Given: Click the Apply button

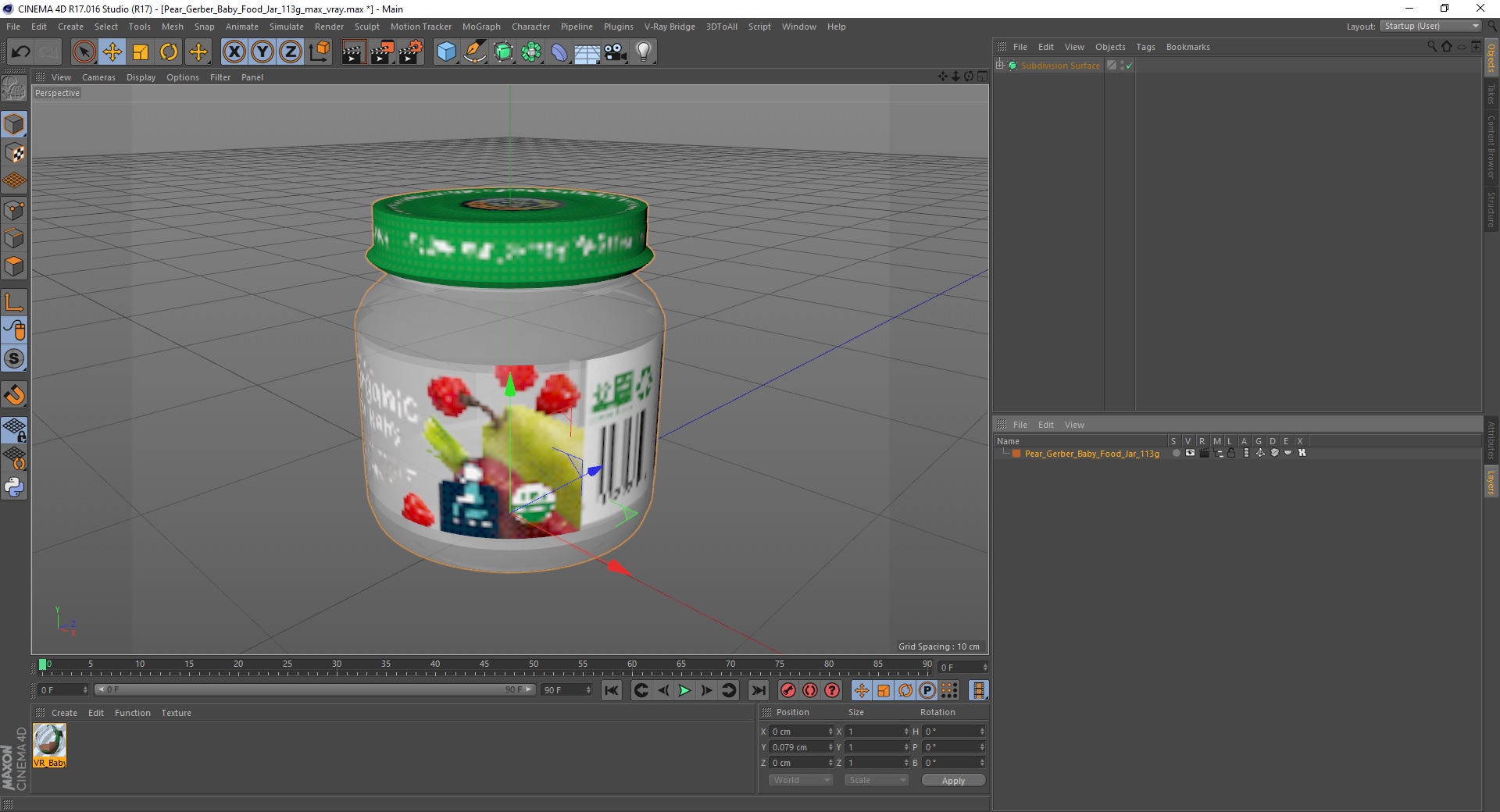Looking at the screenshot, I should 953,780.
